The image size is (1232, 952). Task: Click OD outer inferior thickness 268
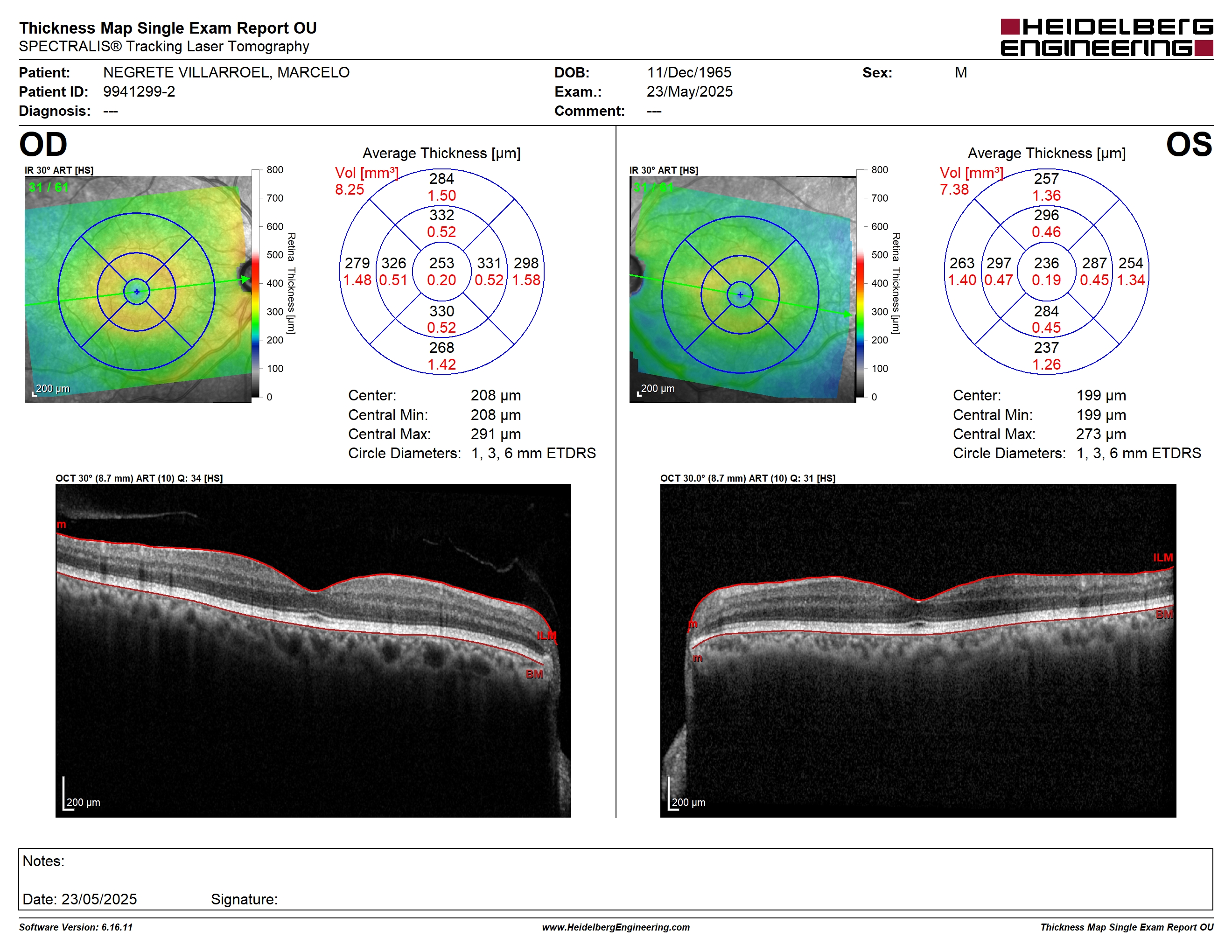coord(441,348)
